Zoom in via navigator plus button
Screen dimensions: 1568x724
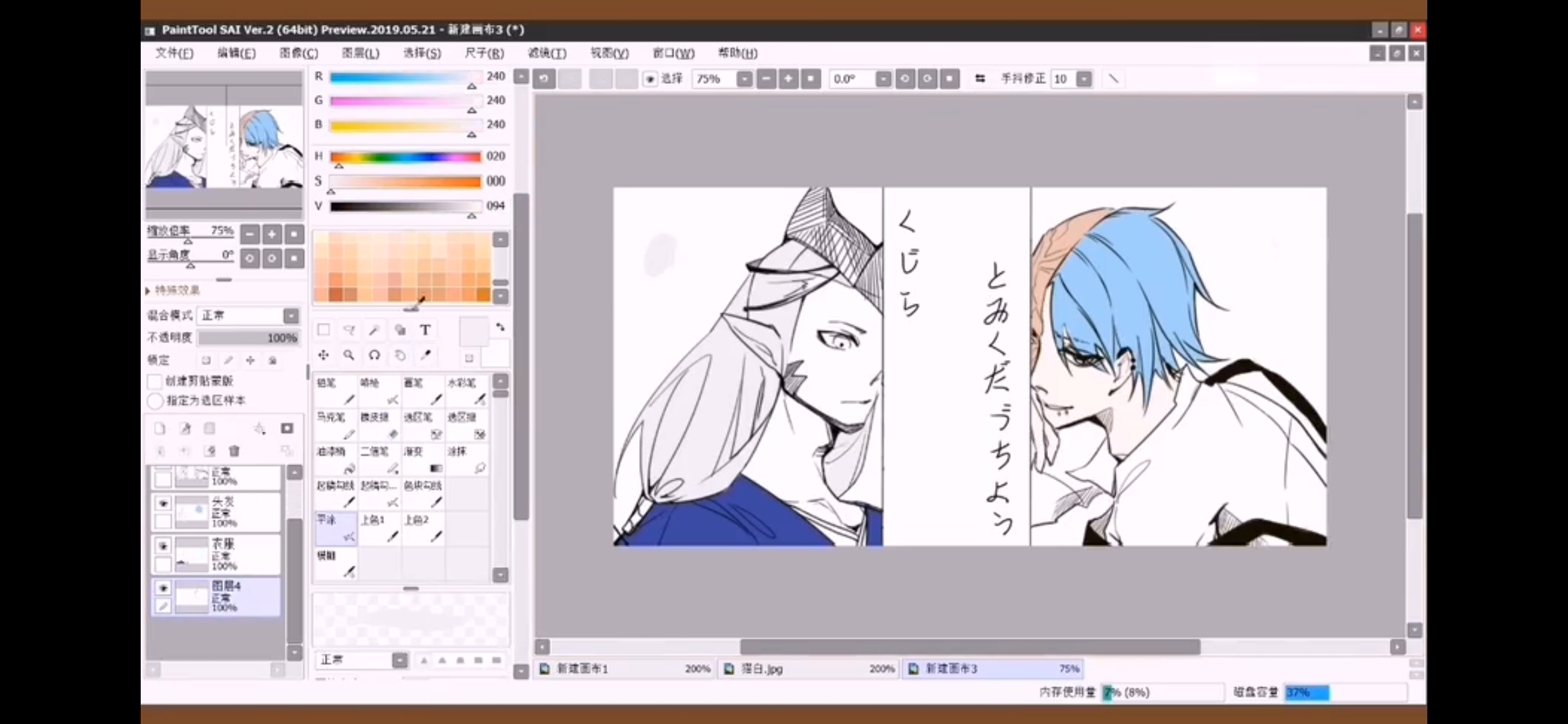[x=272, y=234]
